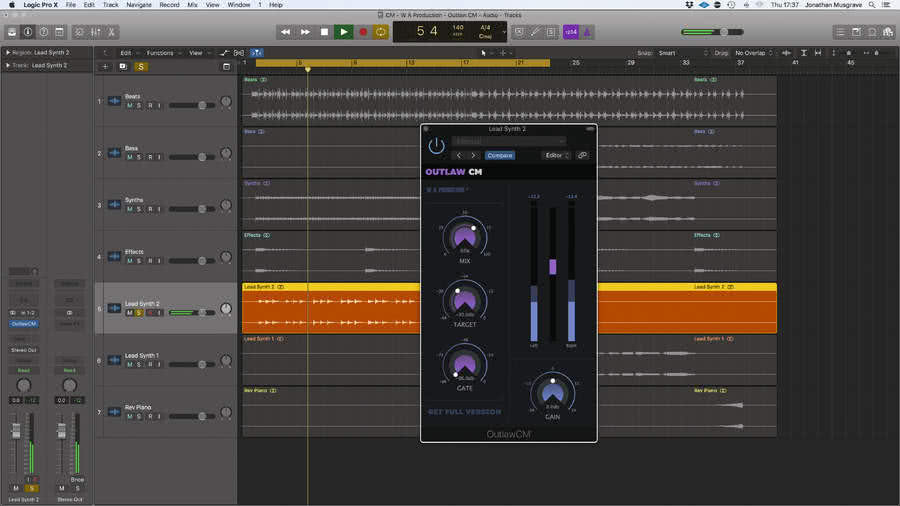The image size is (900, 506).
Task: Open the media browser icon
Action: (x=888, y=32)
